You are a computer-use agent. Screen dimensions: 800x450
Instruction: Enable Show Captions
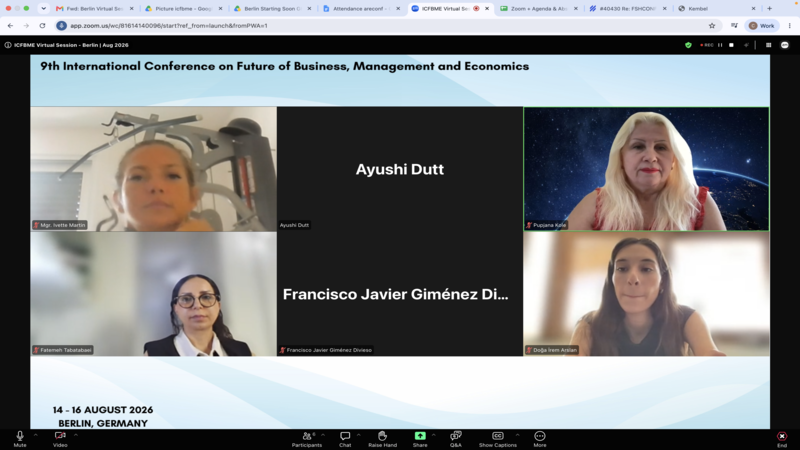(x=497, y=438)
